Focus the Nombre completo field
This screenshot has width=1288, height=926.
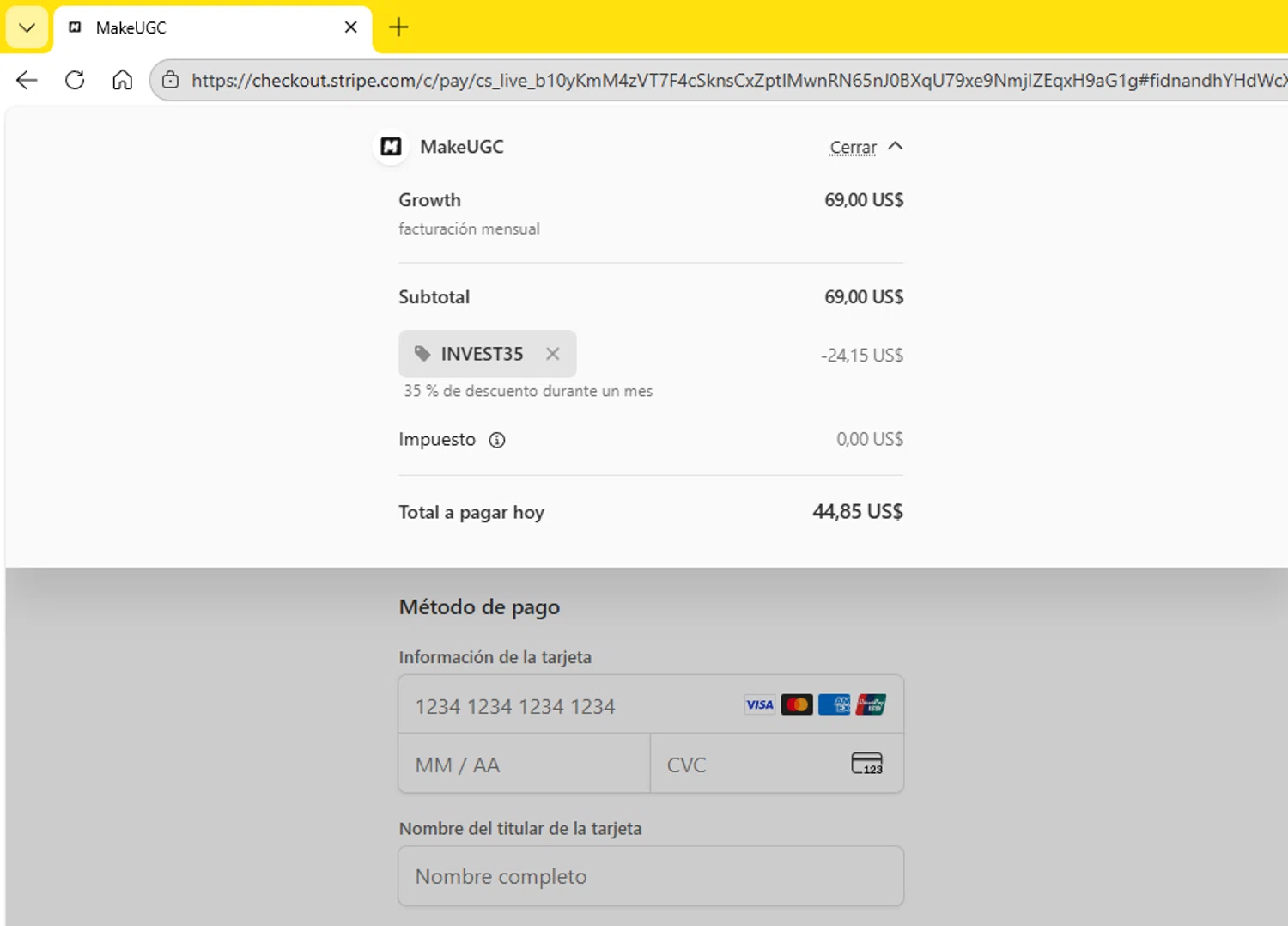tap(651, 876)
